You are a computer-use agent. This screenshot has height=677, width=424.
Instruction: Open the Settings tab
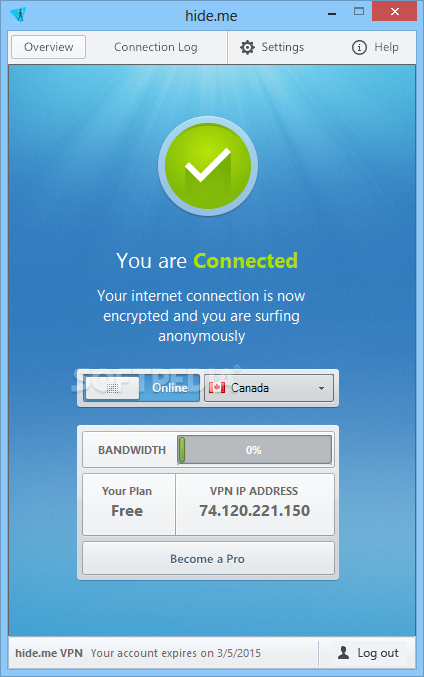272,47
